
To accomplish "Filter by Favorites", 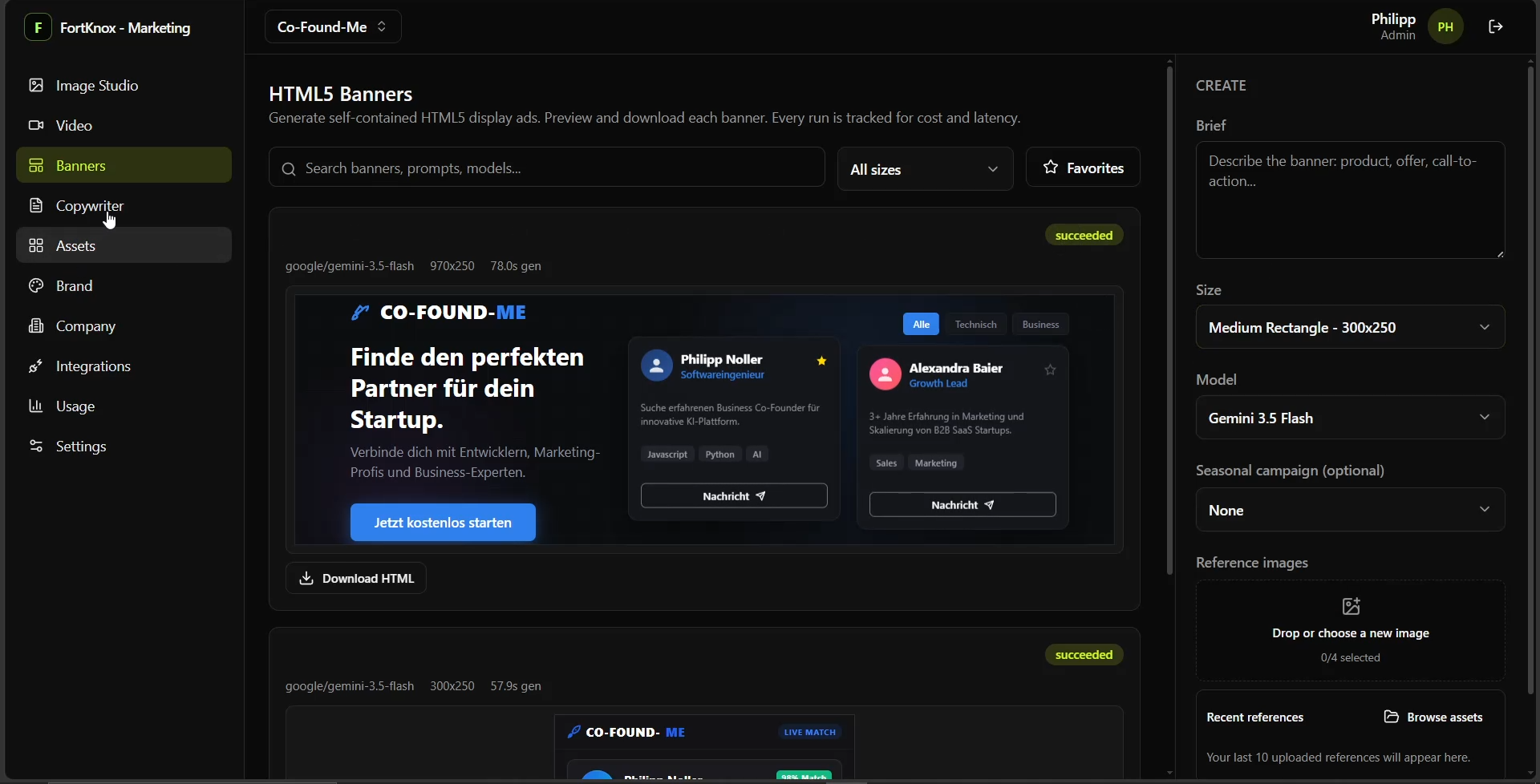I will (1083, 168).
